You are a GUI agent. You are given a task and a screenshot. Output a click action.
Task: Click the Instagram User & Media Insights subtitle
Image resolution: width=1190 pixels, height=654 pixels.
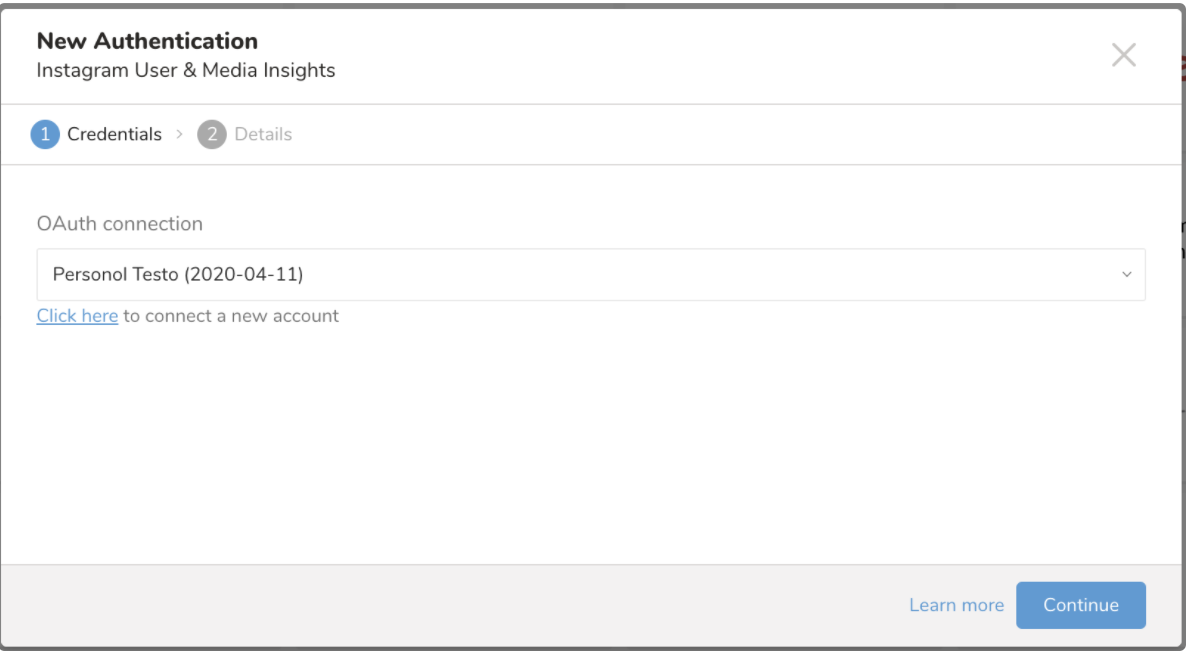[185, 71]
